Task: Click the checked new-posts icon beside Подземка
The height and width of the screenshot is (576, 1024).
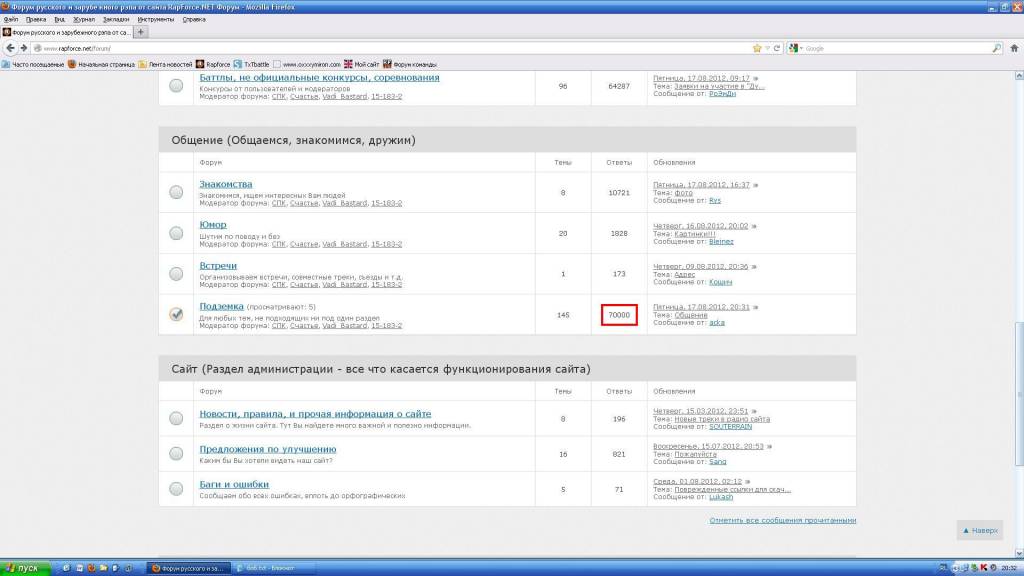Action: coord(176,314)
